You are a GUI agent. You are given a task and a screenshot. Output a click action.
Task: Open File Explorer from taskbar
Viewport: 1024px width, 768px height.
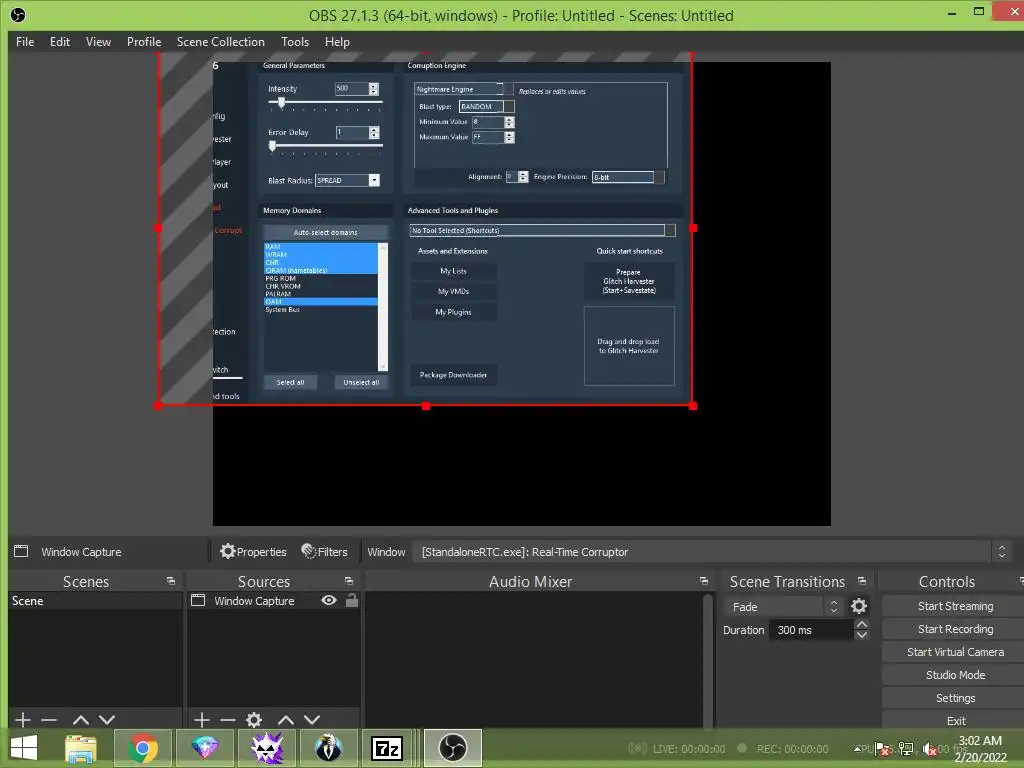coord(81,748)
